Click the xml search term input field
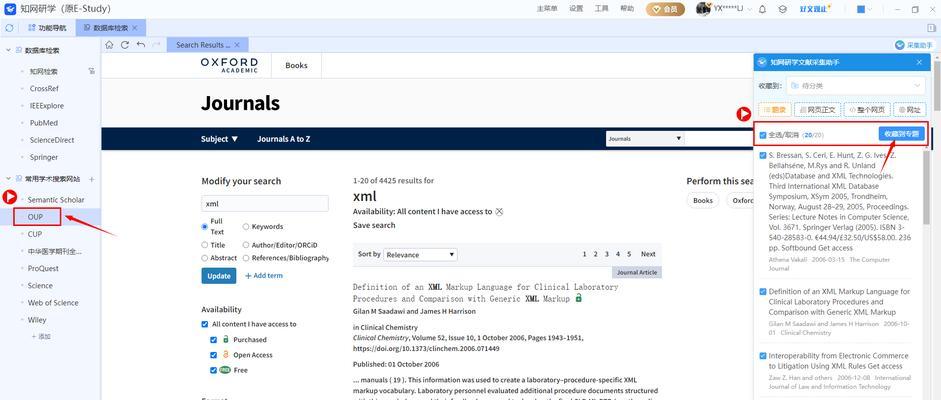 [x=265, y=203]
